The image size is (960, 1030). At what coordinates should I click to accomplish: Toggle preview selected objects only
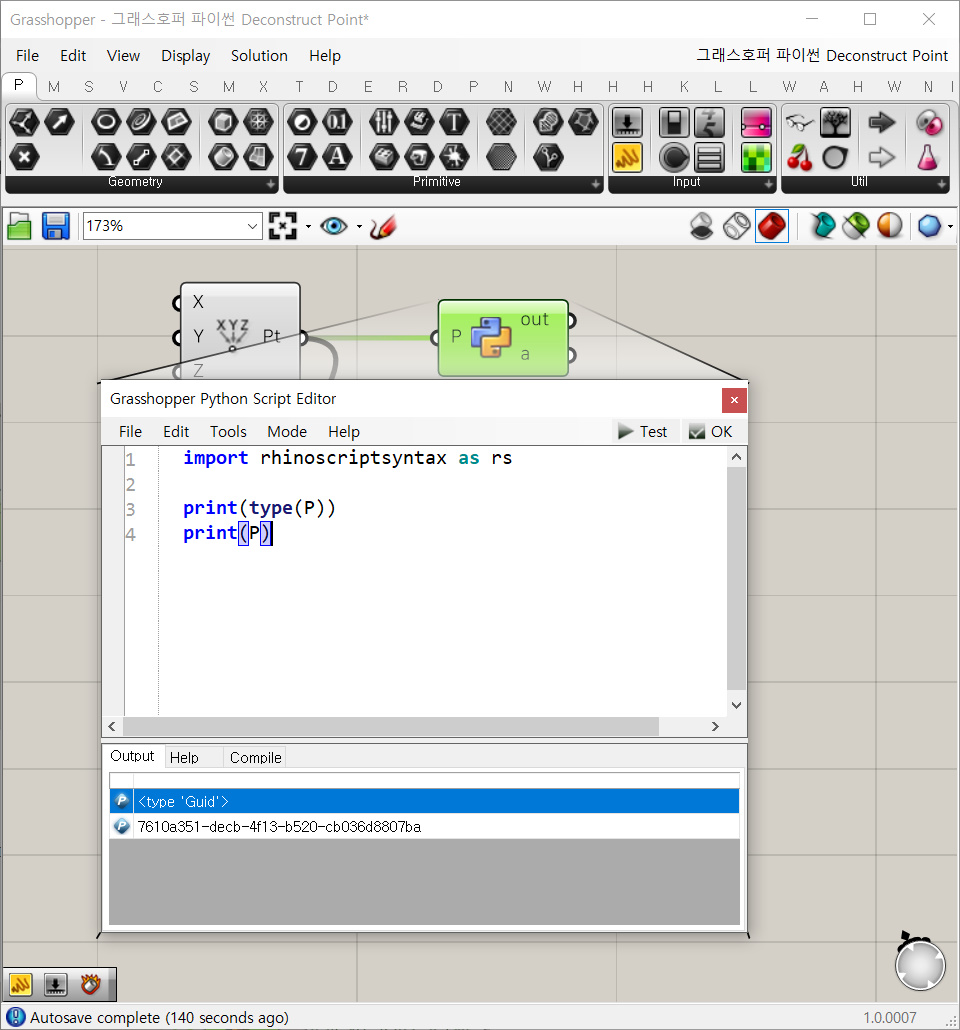tap(822, 227)
